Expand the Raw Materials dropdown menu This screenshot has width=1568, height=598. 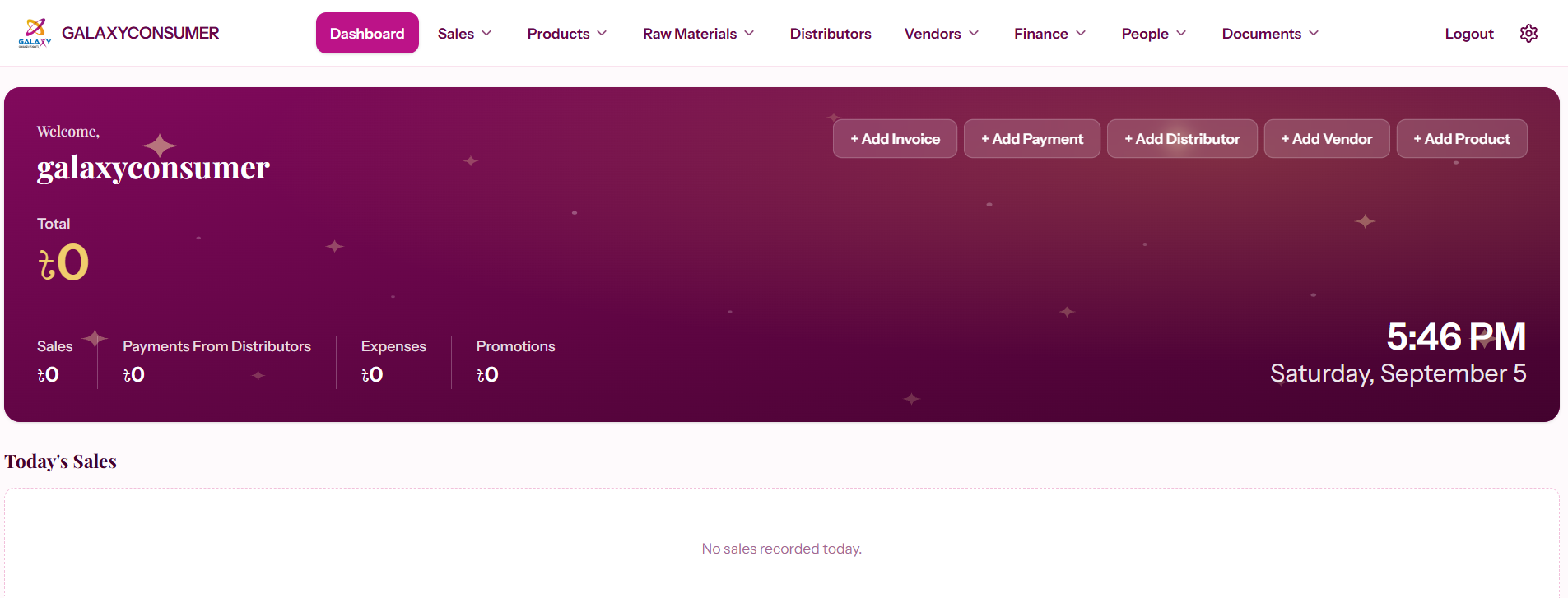698,34
